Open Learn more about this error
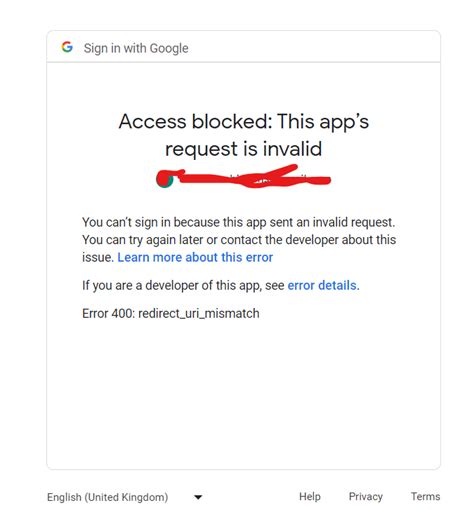The height and width of the screenshot is (510, 474). tap(195, 257)
